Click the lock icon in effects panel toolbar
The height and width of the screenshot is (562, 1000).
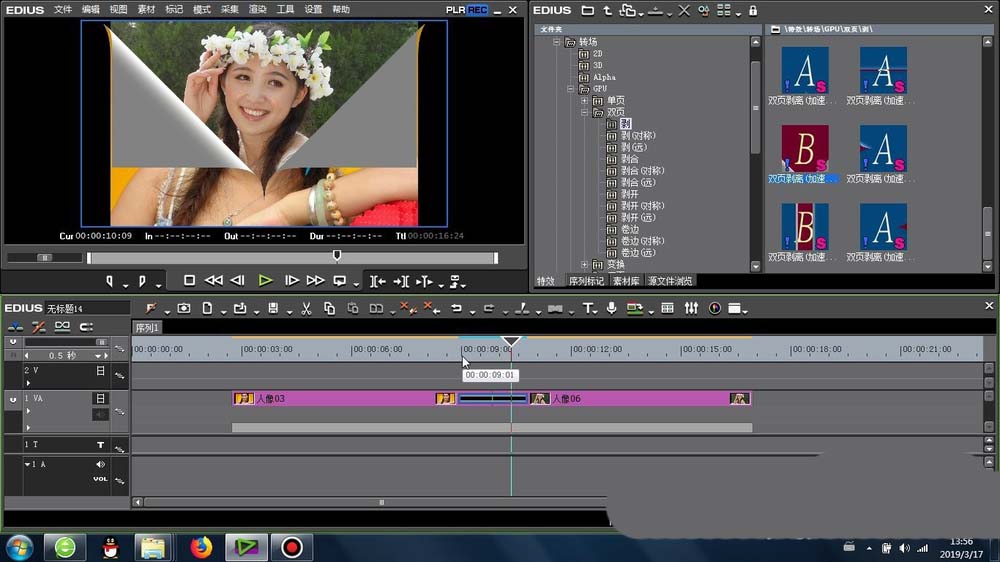tap(752, 10)
